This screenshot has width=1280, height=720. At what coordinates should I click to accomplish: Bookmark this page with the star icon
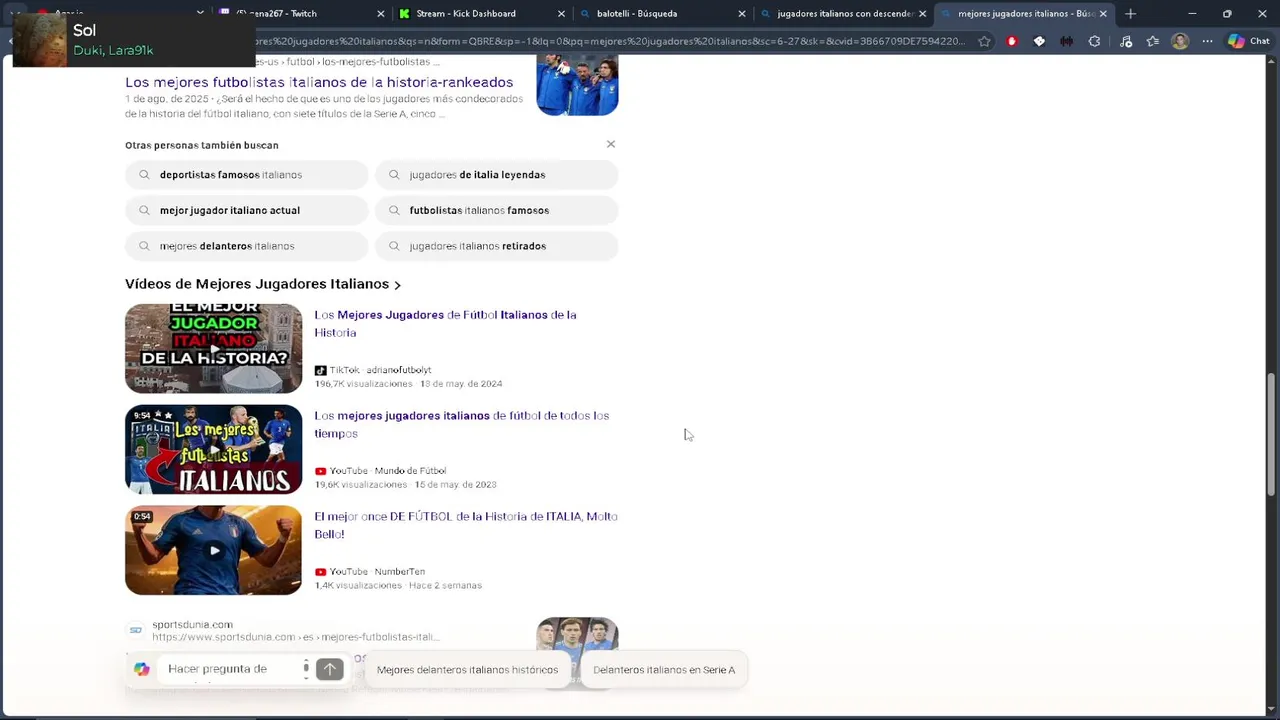[x=985, y=41]
